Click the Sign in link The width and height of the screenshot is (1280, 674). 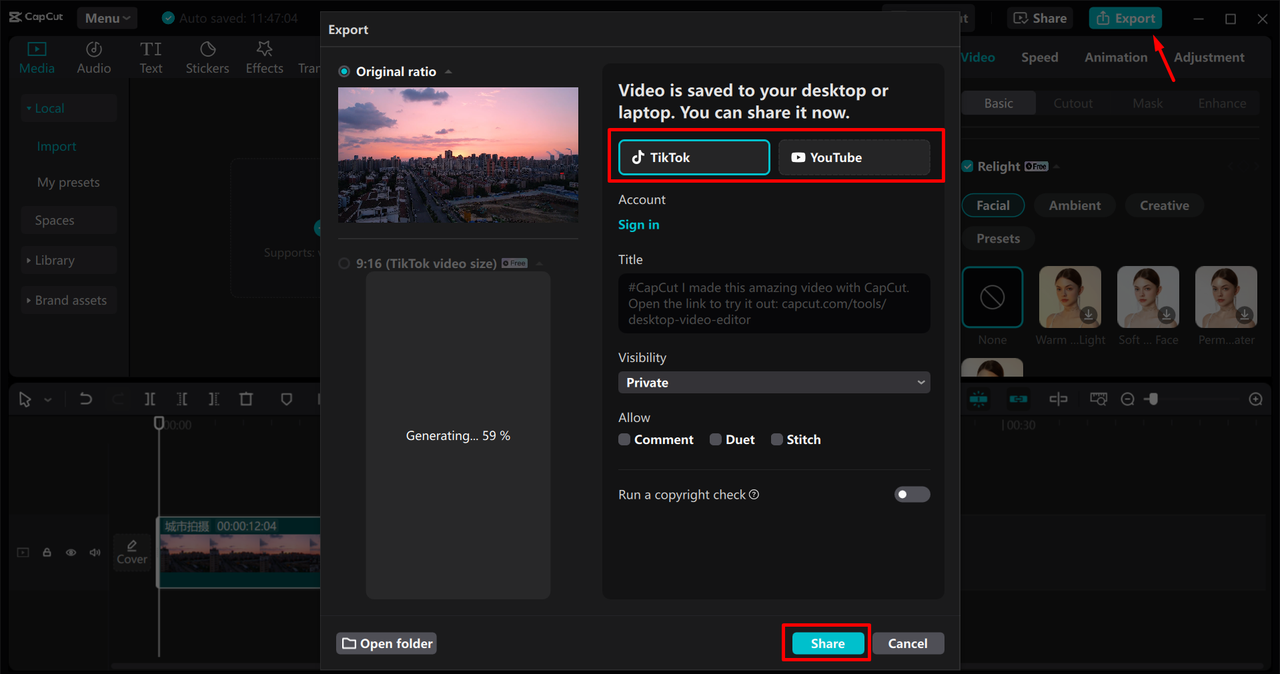638,225
